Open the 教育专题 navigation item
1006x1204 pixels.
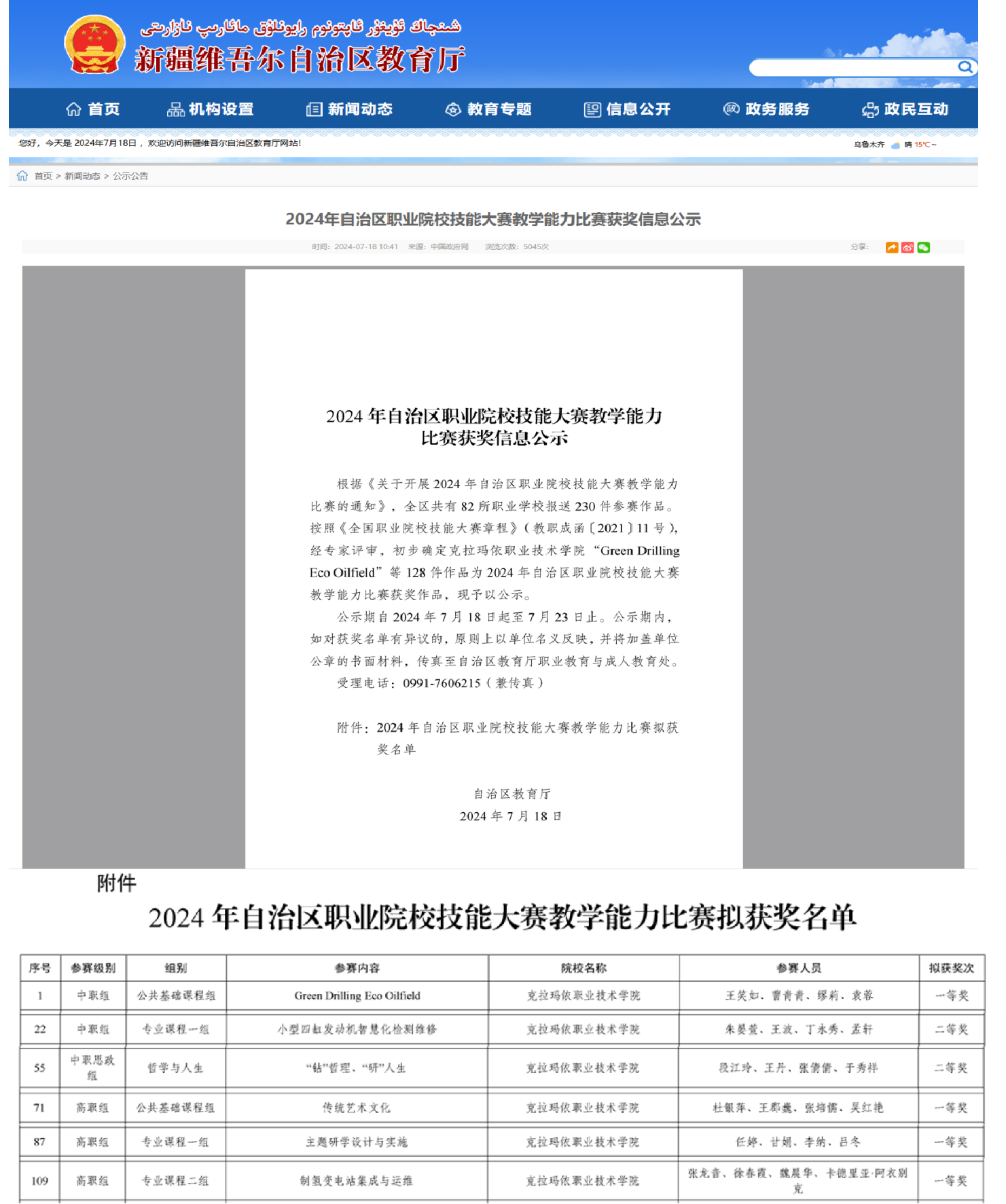point(488,109)
